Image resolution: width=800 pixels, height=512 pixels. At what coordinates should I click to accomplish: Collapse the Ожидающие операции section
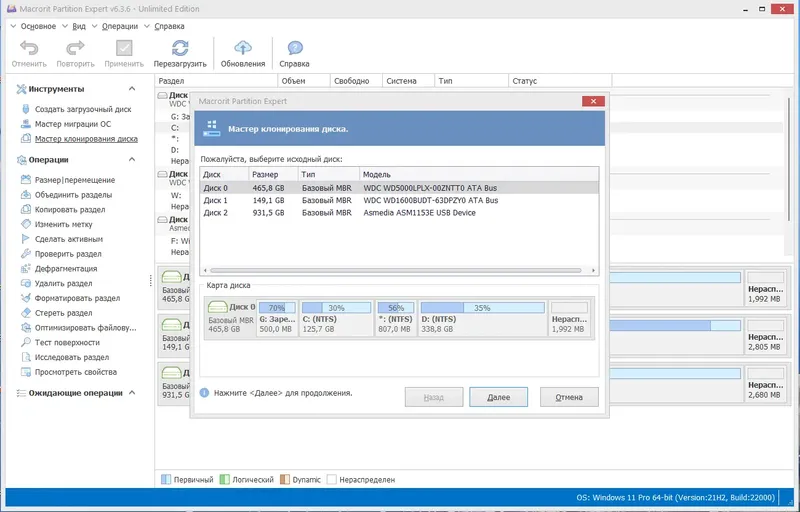pos(132,393)
